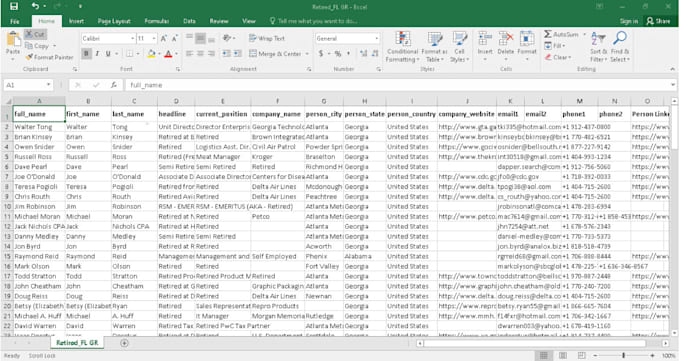Toggle Wrap Text
This screenshot has height=361, width=680.
pos(267,38)
